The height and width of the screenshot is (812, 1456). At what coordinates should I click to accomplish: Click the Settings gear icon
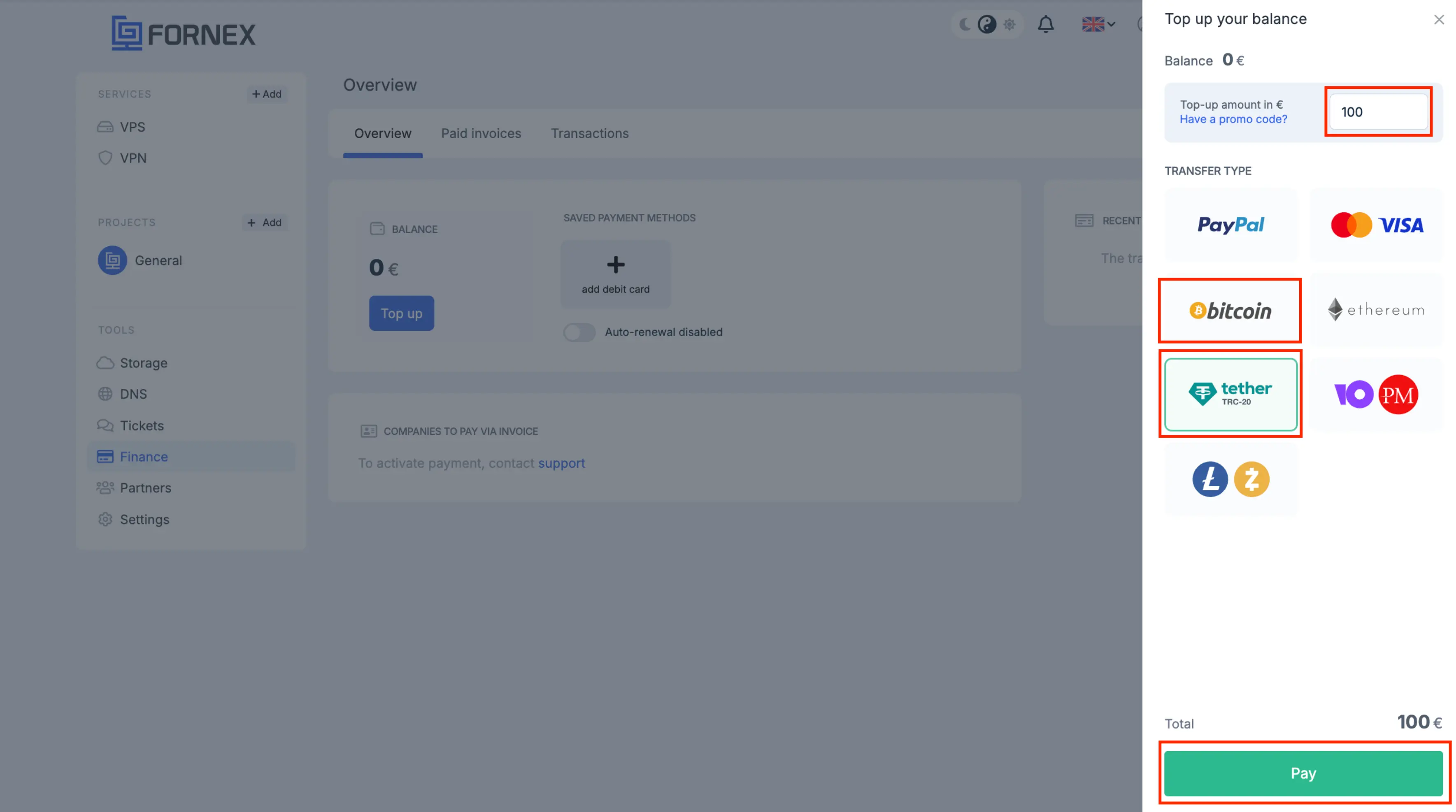click(x=105, y=519)
